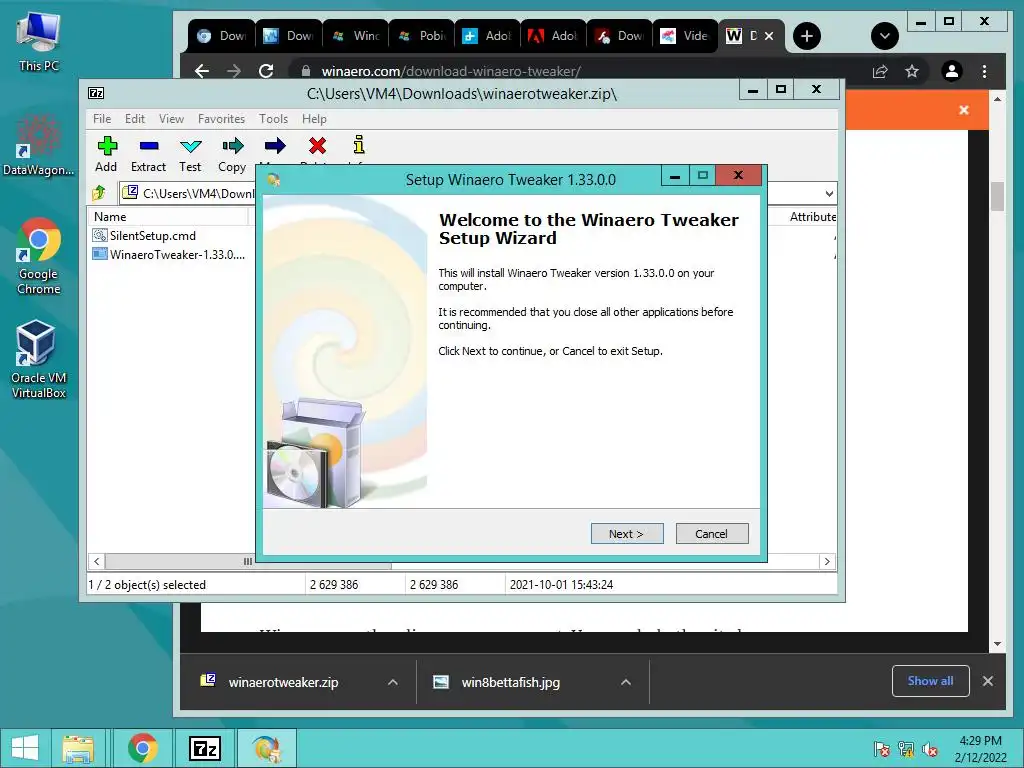Image resolution: width=1024 pixels, height=768 pixels.
Task: Click Winaero setup icon in taskbar
Action: click(x=266, y=748)
